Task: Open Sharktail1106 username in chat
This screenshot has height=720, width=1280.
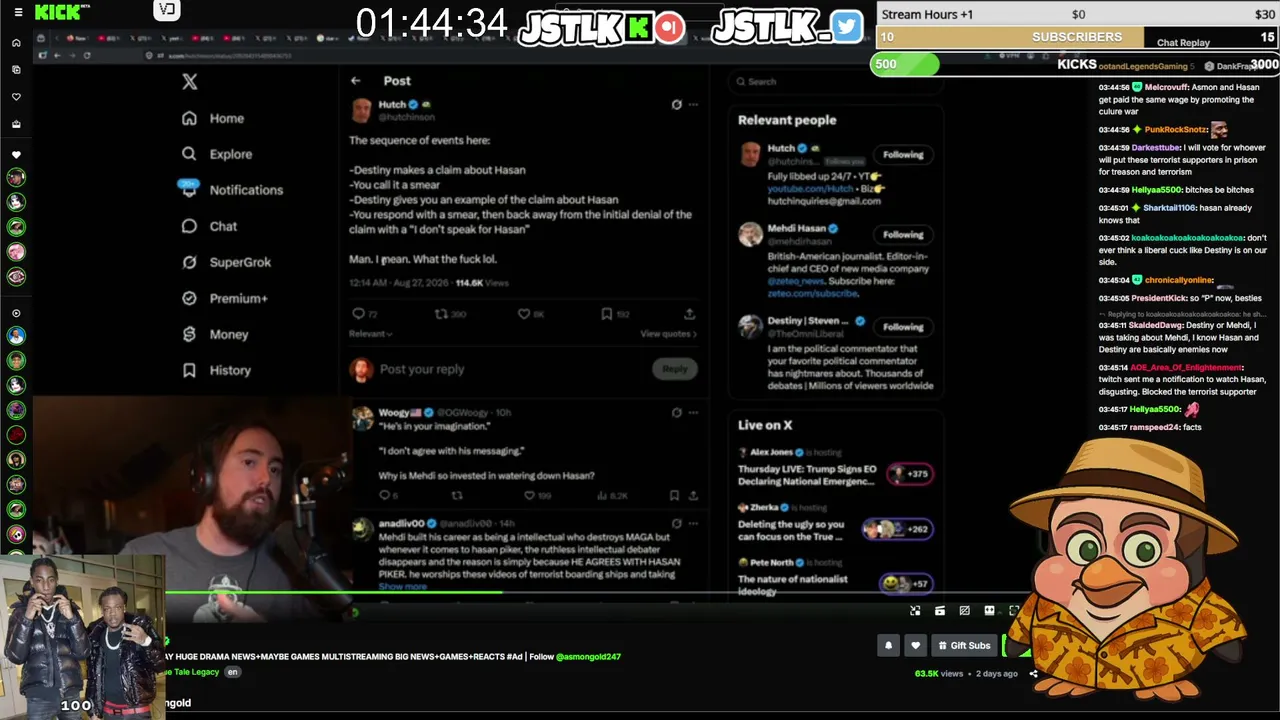Action: (1169, 208)
